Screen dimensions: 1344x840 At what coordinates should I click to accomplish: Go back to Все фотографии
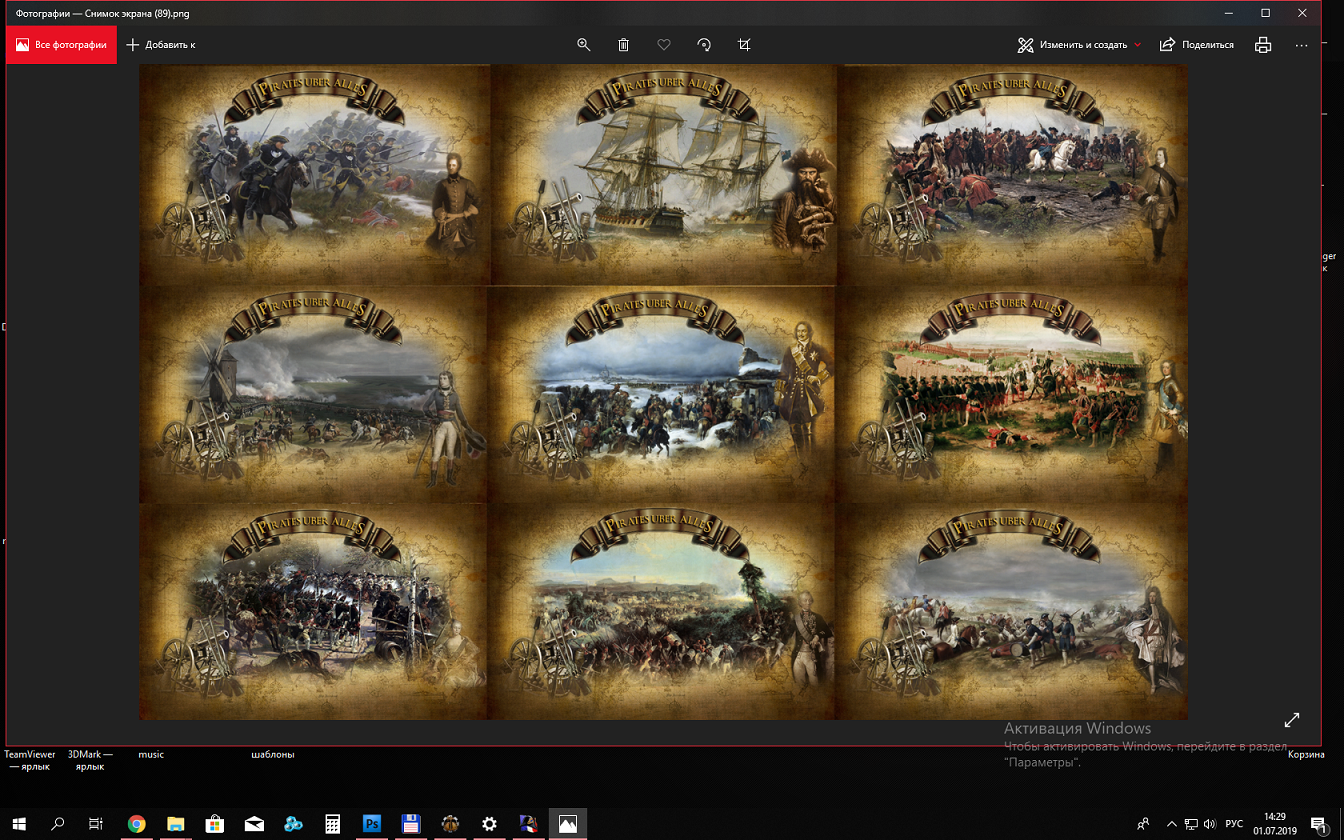61,45
